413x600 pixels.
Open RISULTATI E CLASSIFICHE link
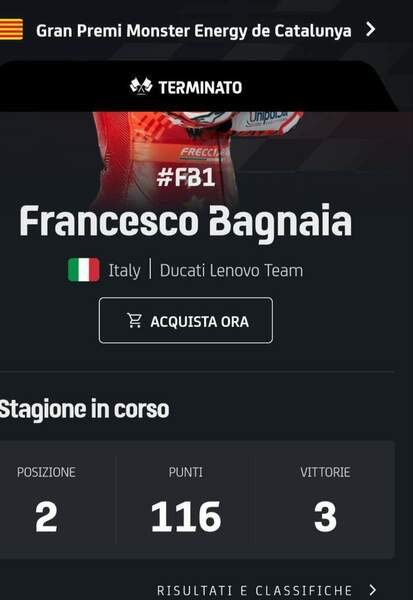pyautogui.click(x=254, y=590)
